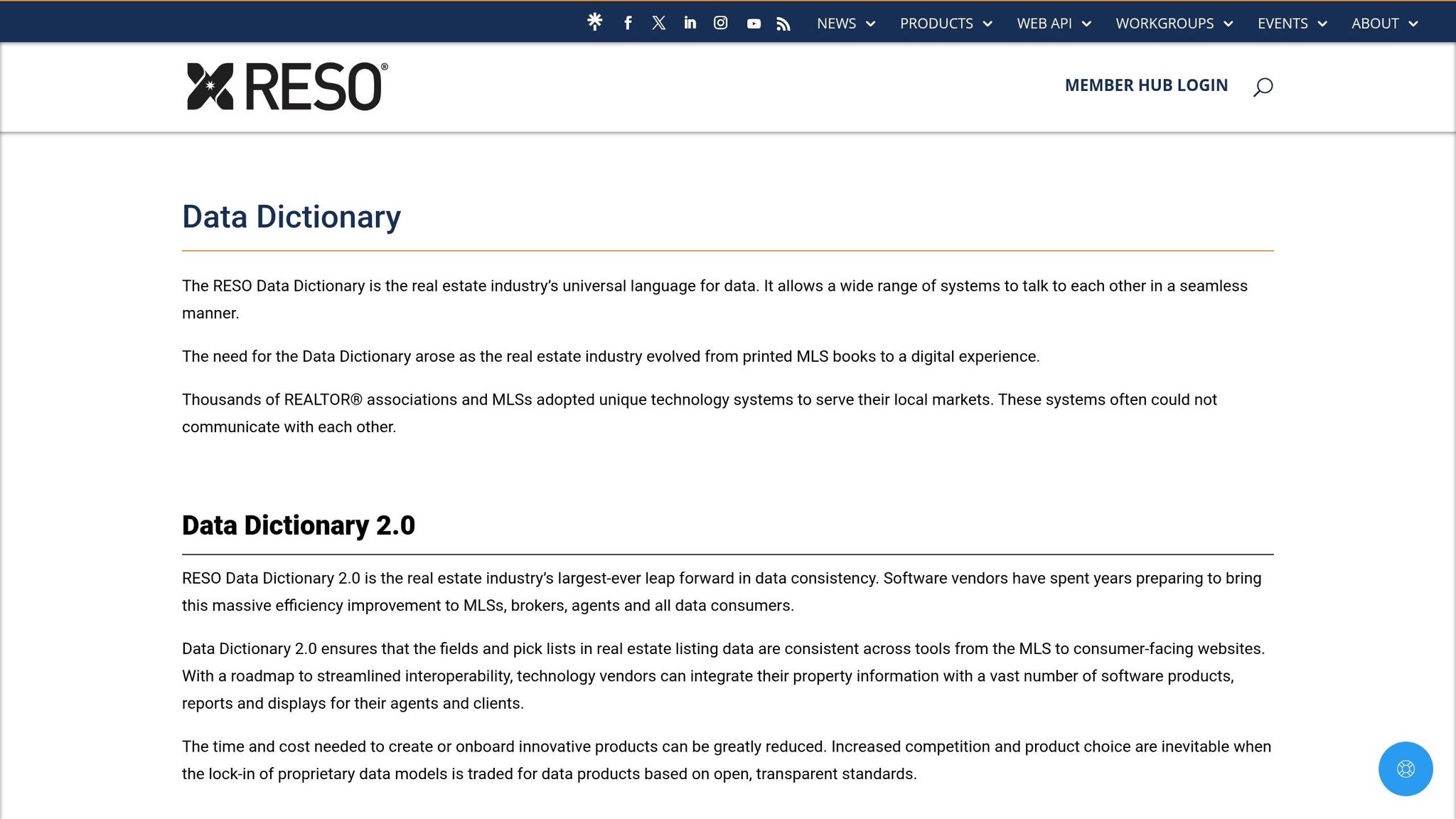Open the ABOUT menu
Screen dimensions: 1456x819
[1375, 23]
